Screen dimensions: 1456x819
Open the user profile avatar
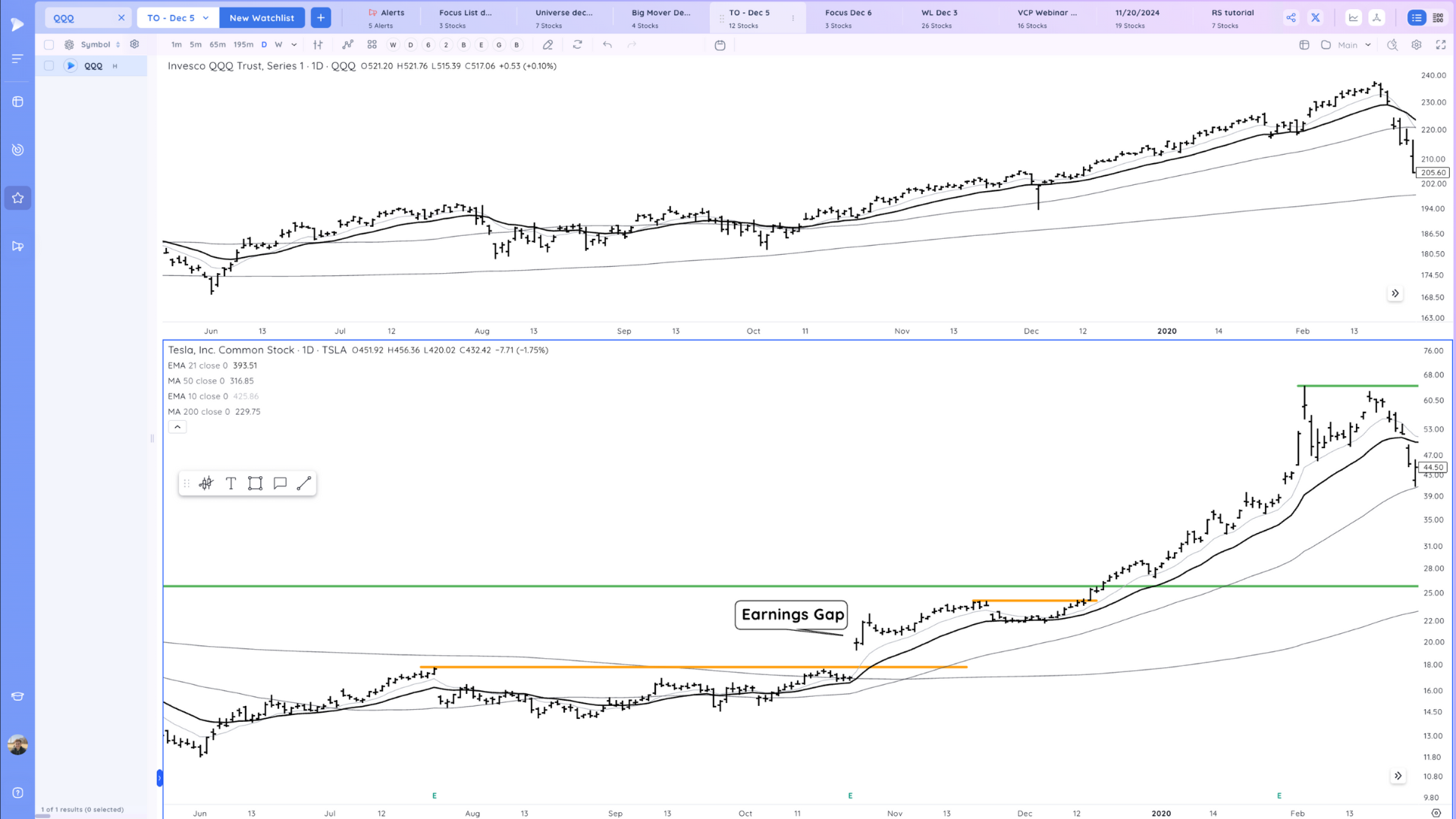point(17,745)
